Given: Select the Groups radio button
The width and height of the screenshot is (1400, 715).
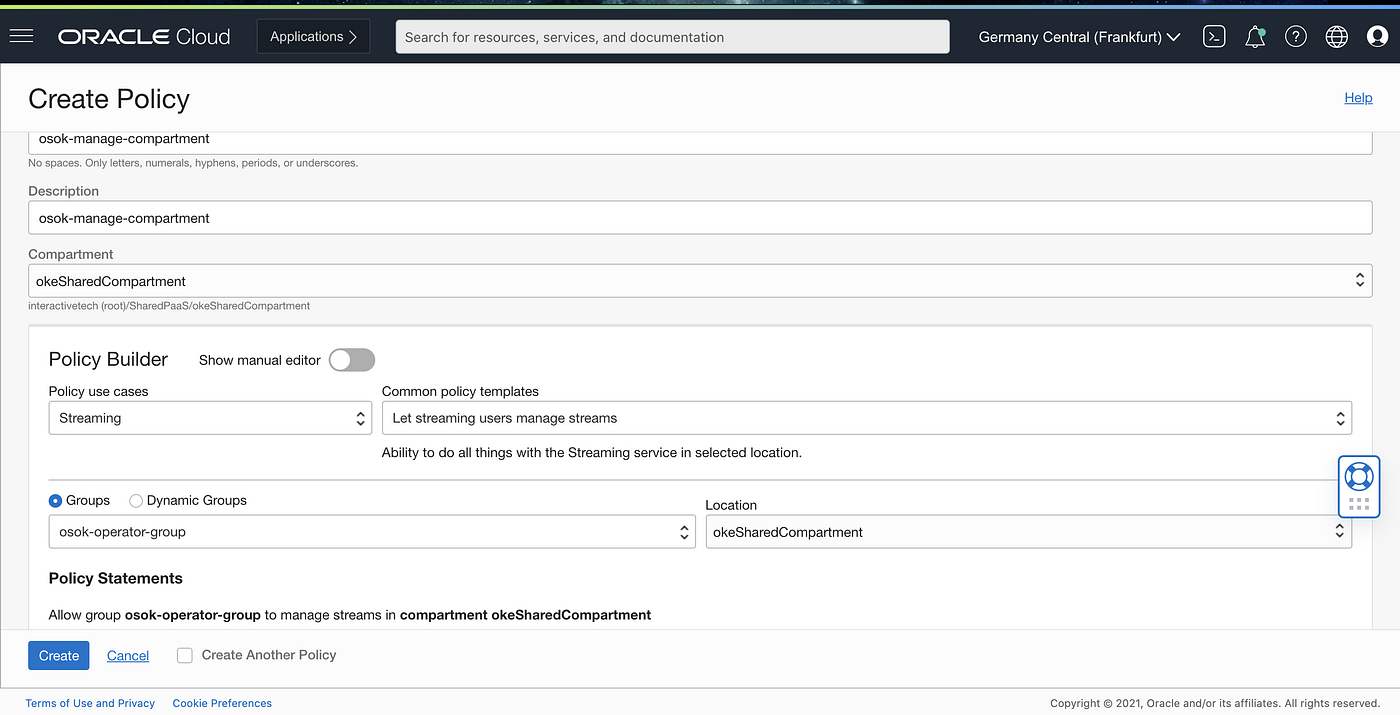Looking at the screenshot, I should coord(55,500).
